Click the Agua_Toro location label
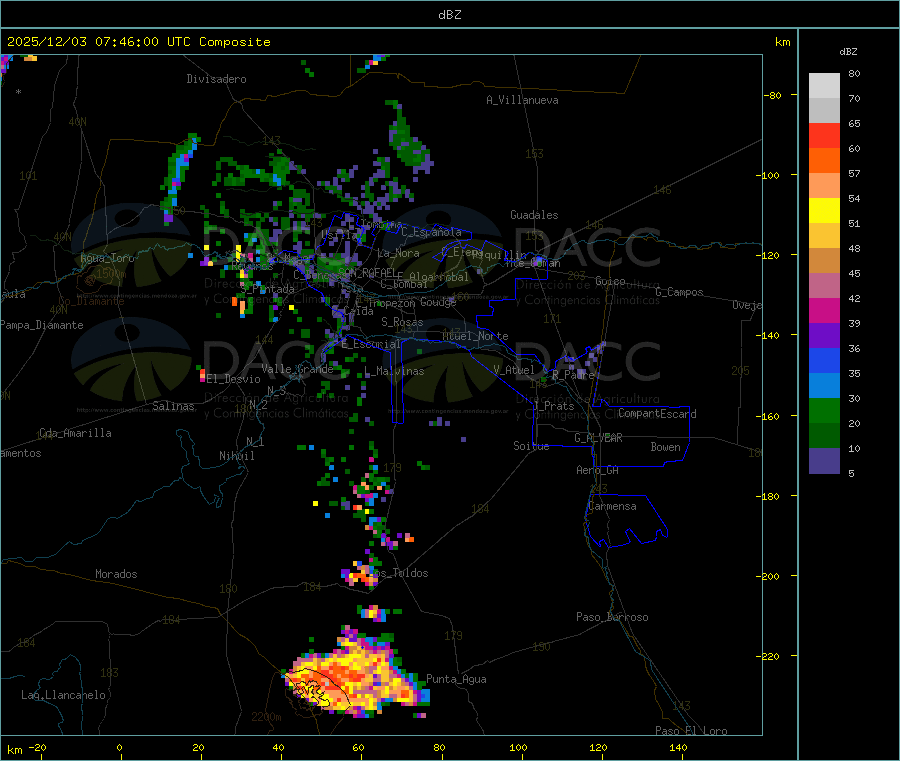 107,258
